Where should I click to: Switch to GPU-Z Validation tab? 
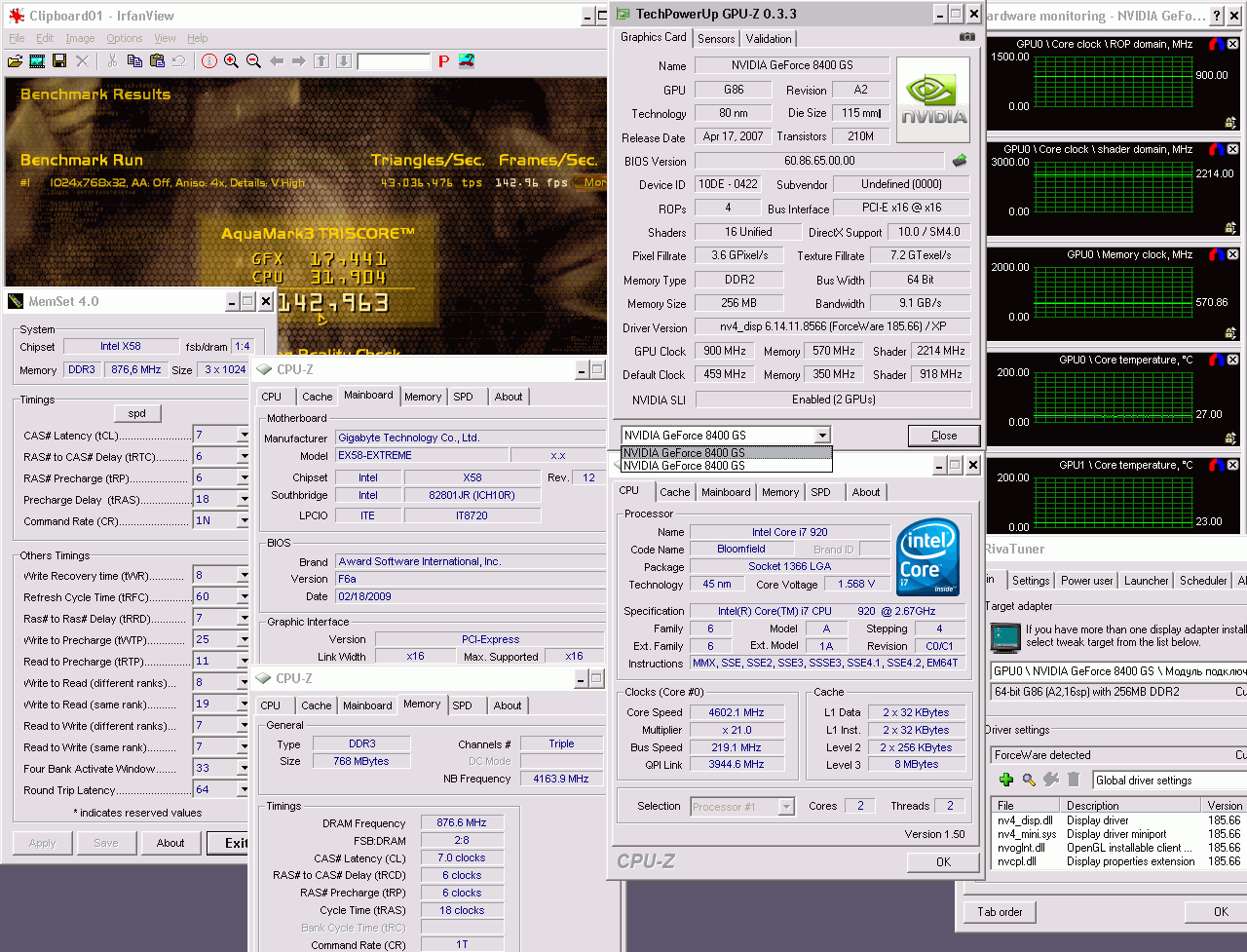(769, 39)
